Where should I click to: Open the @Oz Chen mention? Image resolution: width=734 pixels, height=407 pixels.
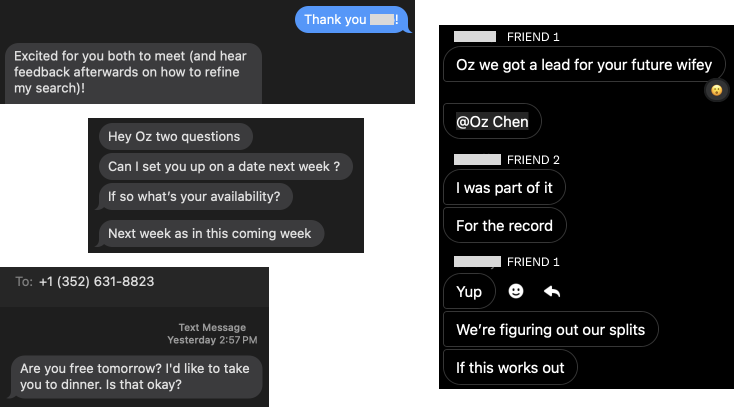(492, 122)
